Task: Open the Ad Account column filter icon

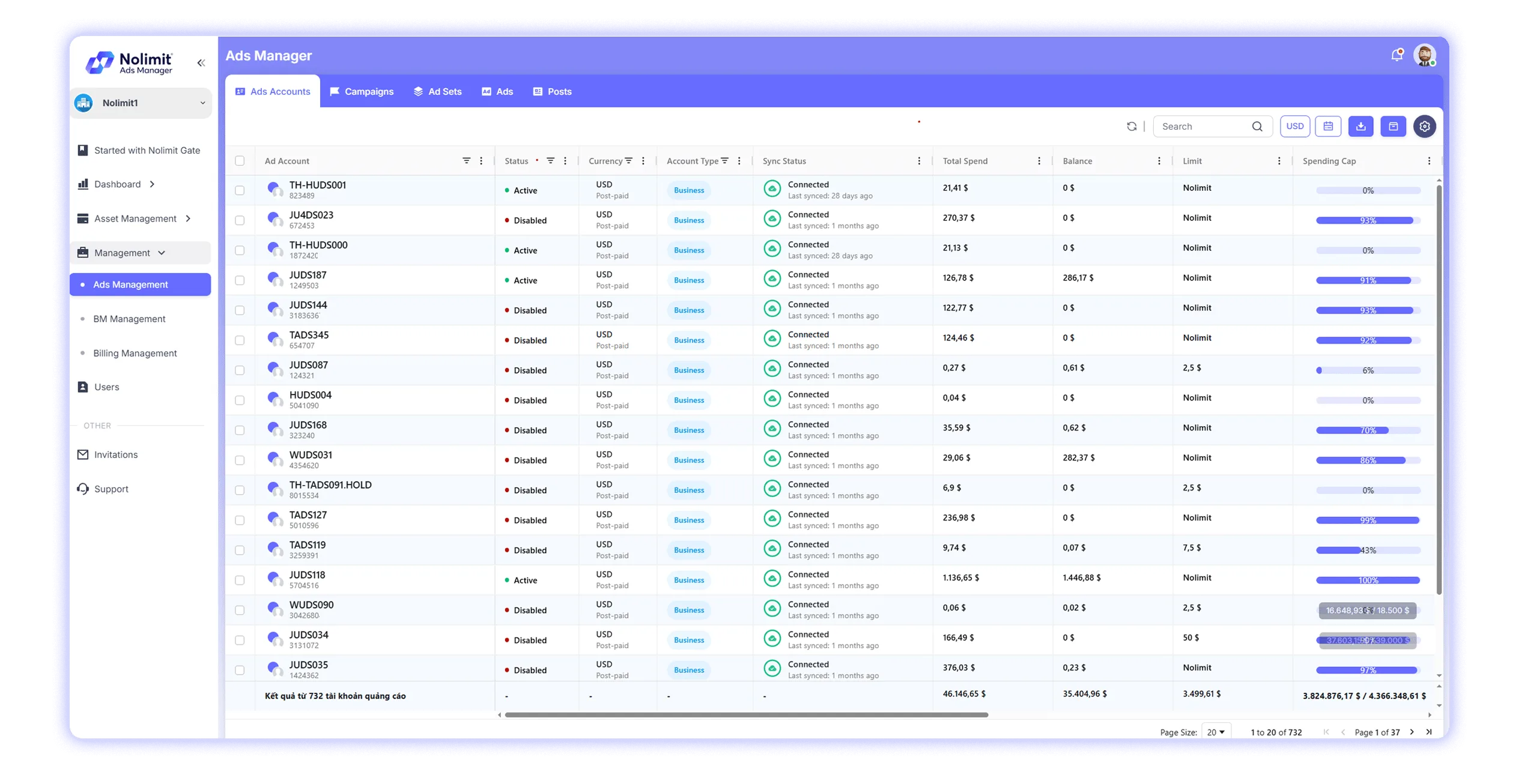Action: 466,161
